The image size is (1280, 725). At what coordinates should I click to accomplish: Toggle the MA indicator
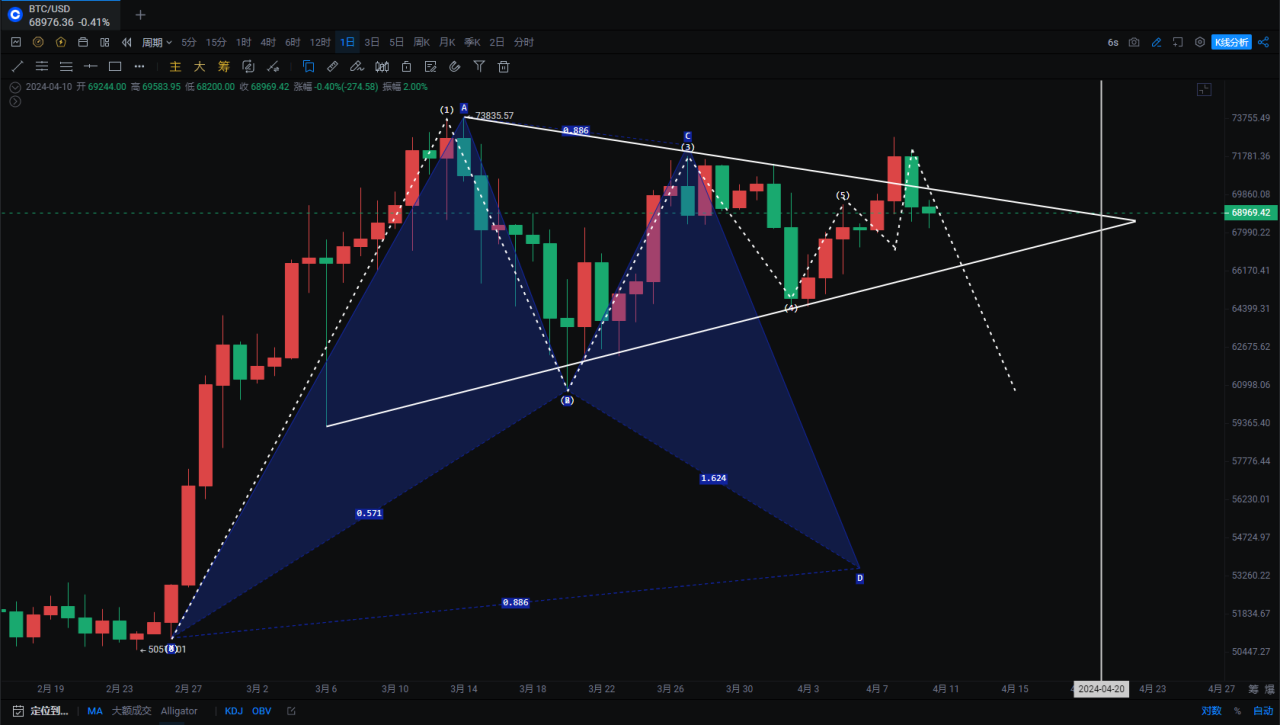pos(95,711)
